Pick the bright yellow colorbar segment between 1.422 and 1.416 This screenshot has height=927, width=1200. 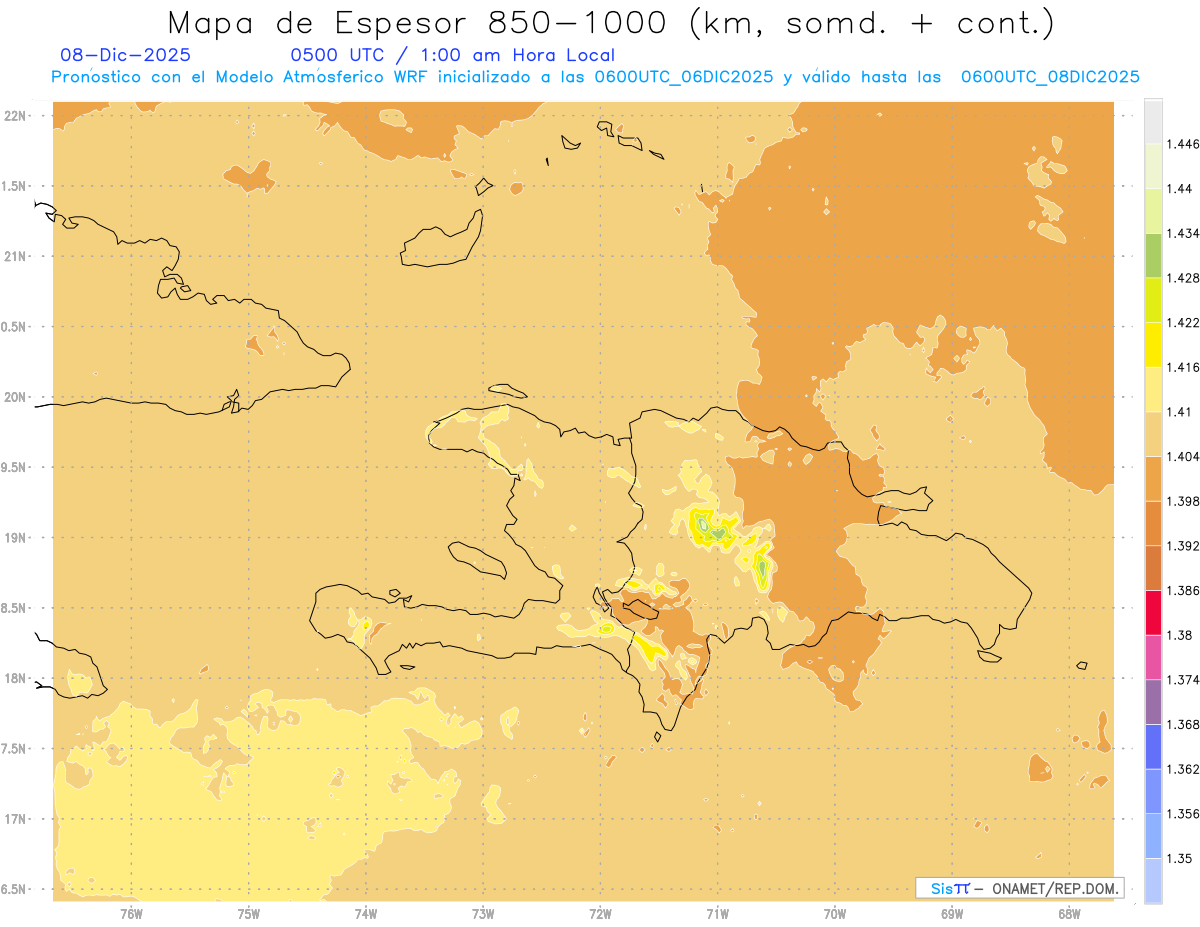pyautogui.click(x=1153, y=344)
